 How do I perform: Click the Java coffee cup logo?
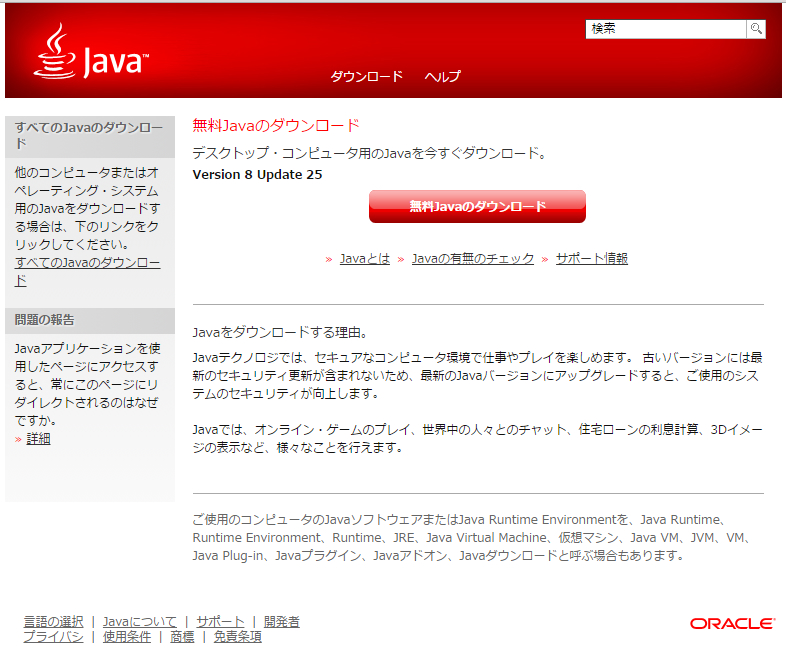90,52
